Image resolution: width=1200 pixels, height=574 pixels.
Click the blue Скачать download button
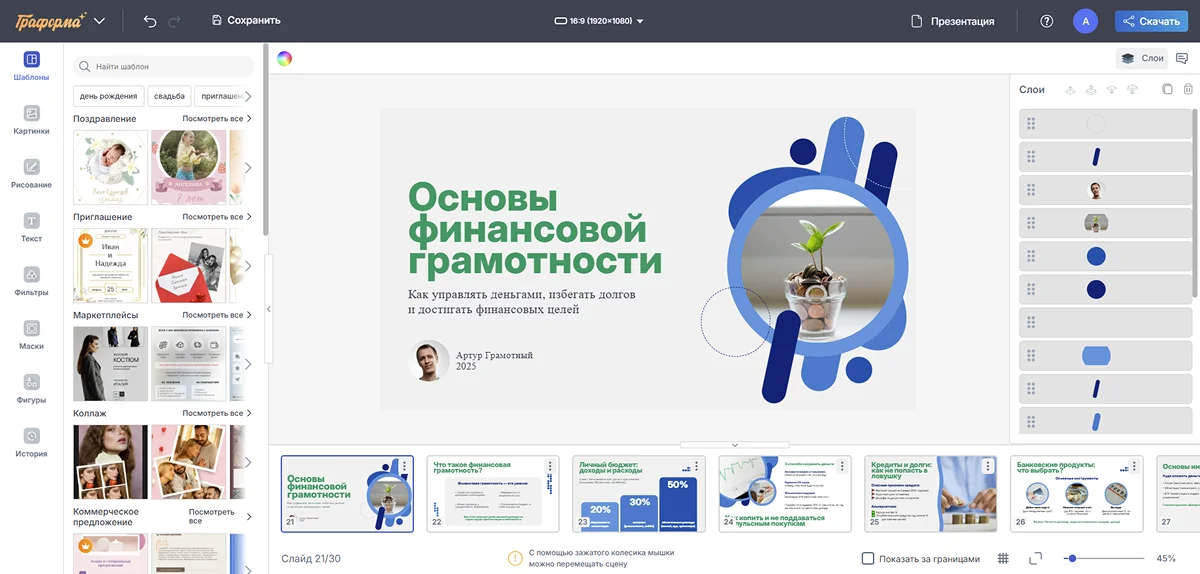(1152, 21)
